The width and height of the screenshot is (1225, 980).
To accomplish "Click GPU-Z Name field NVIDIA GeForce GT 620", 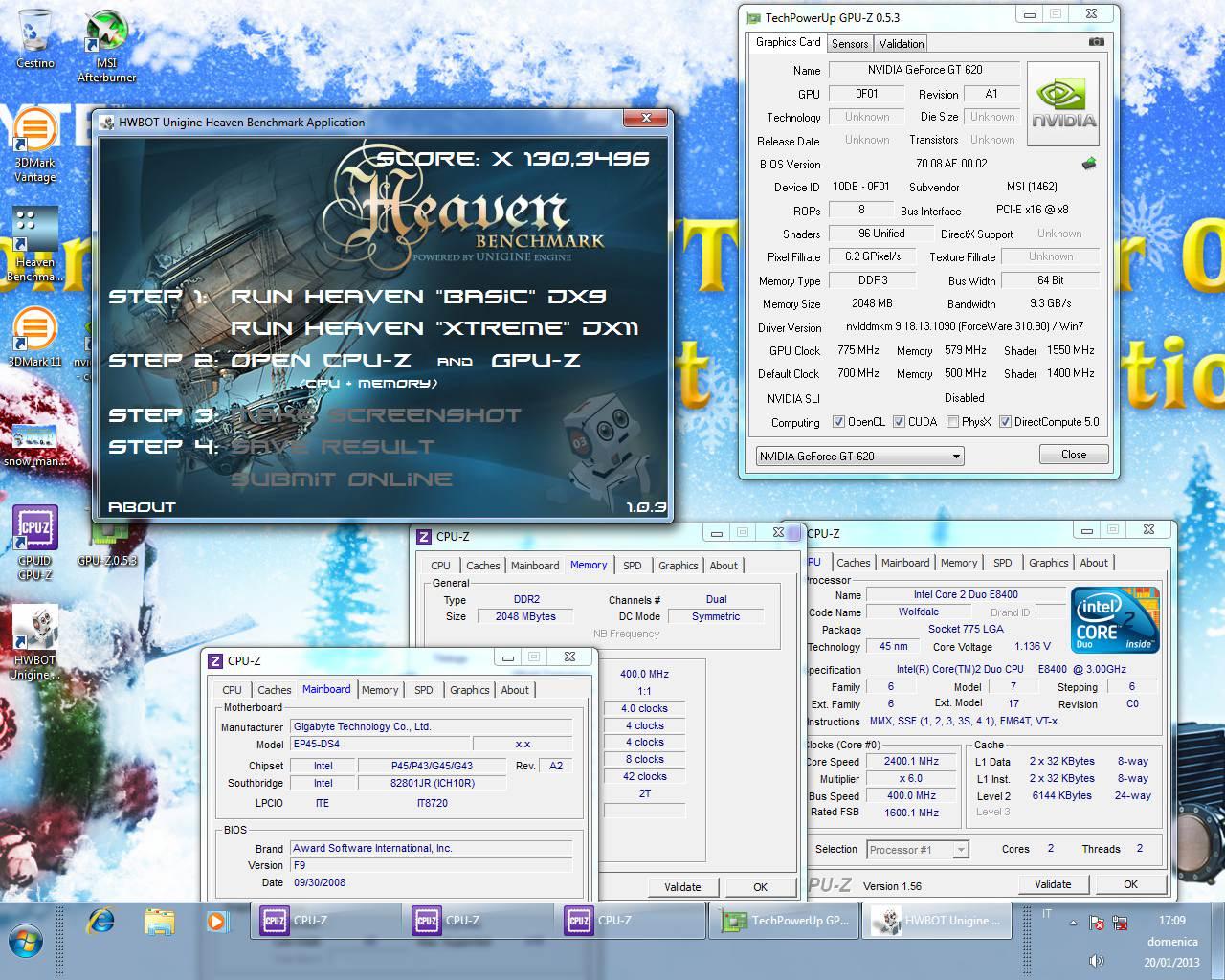I will [924, 70].
